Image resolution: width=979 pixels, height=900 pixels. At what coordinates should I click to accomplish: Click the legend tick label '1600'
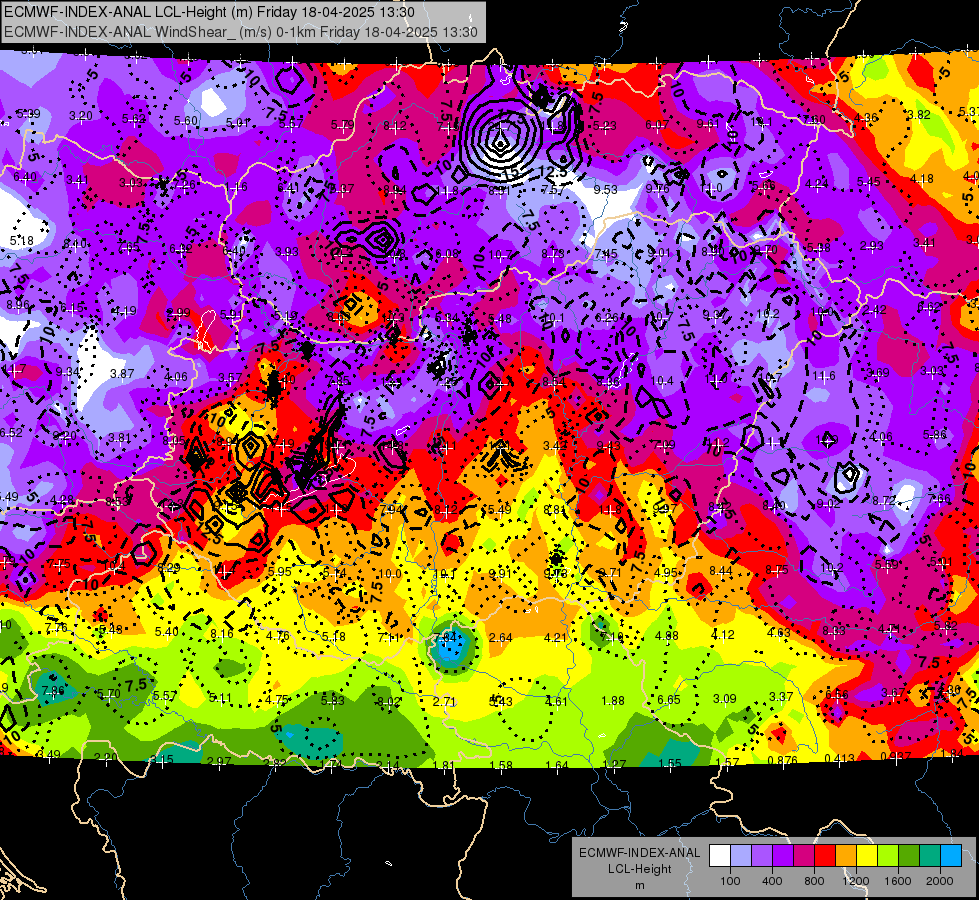pos(897,881)
